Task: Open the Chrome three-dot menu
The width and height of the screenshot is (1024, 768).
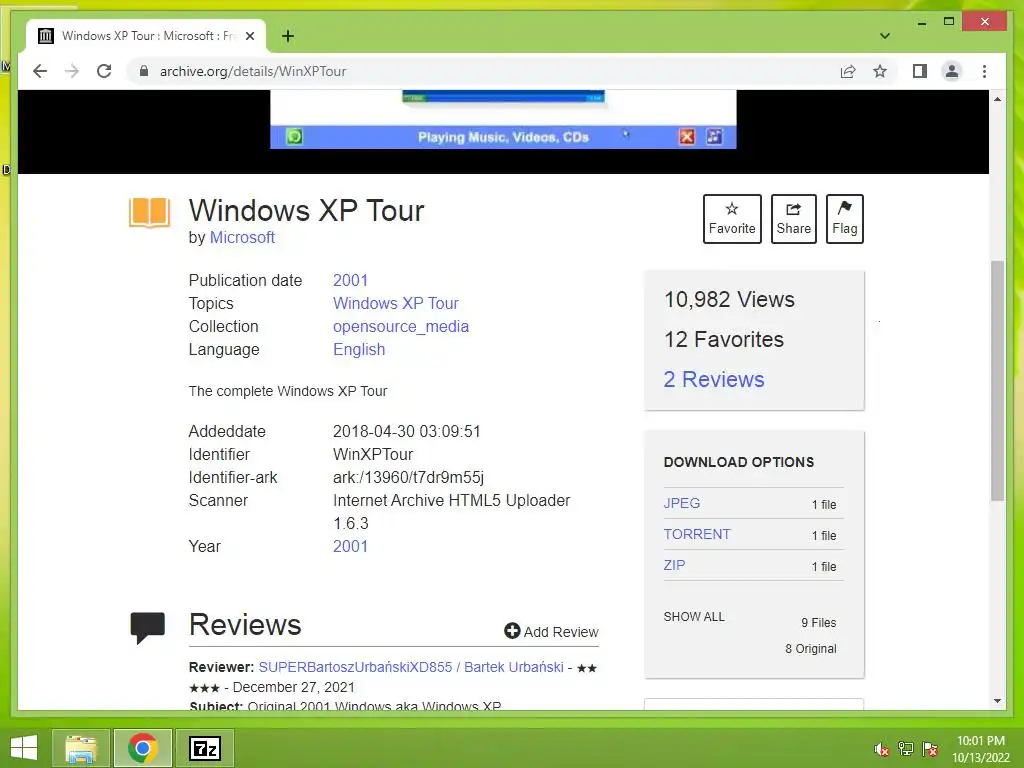Action: 984,71
